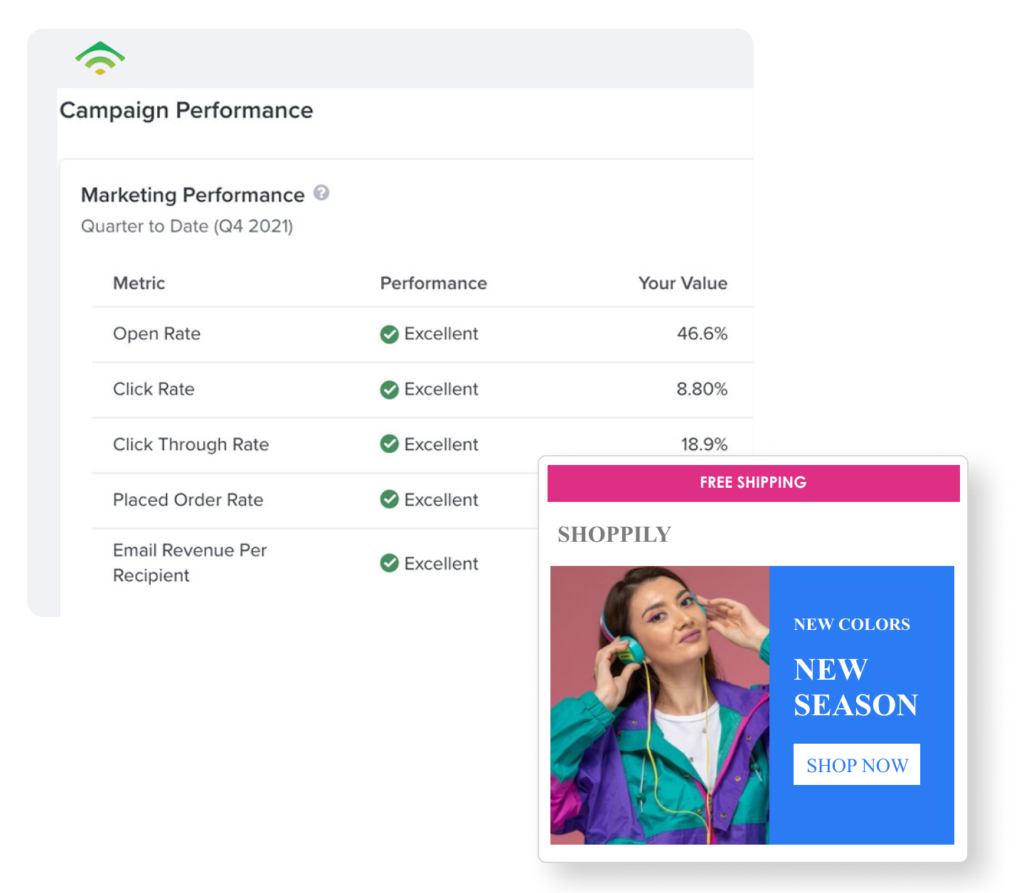This screenshot has height=893, width=1024.
Task: Select the Open Rate metric label
Action: click(157, 334)
